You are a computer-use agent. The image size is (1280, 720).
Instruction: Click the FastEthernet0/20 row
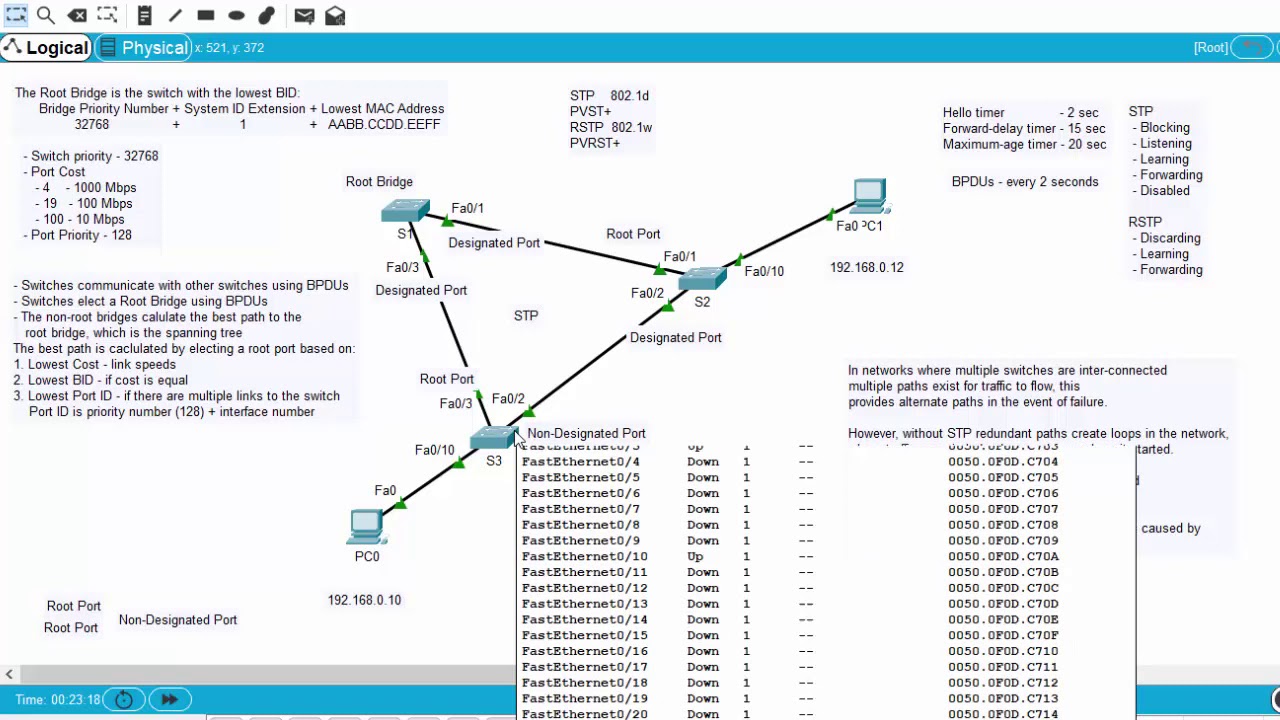(827, 714)
